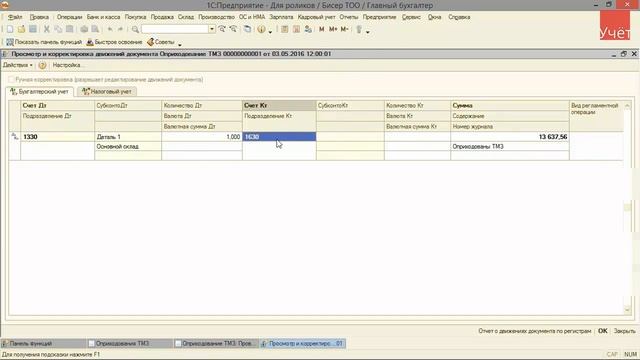Select the Просмотр и корректиро... window tab
Viewport: 640px width, 360px height.
point(303,344)
